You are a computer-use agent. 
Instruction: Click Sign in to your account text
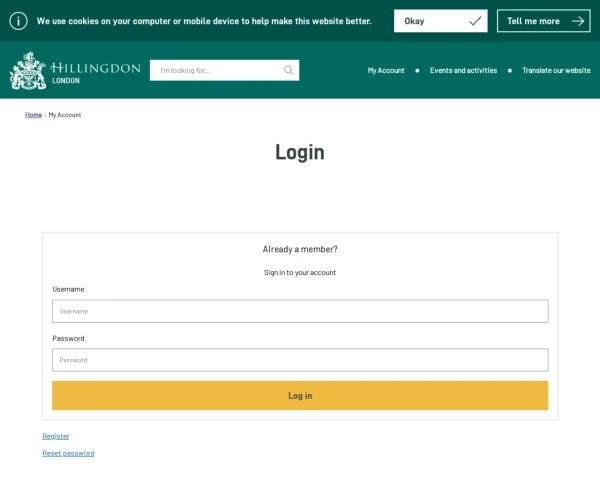pyautogui.click(x=300, y=273)
